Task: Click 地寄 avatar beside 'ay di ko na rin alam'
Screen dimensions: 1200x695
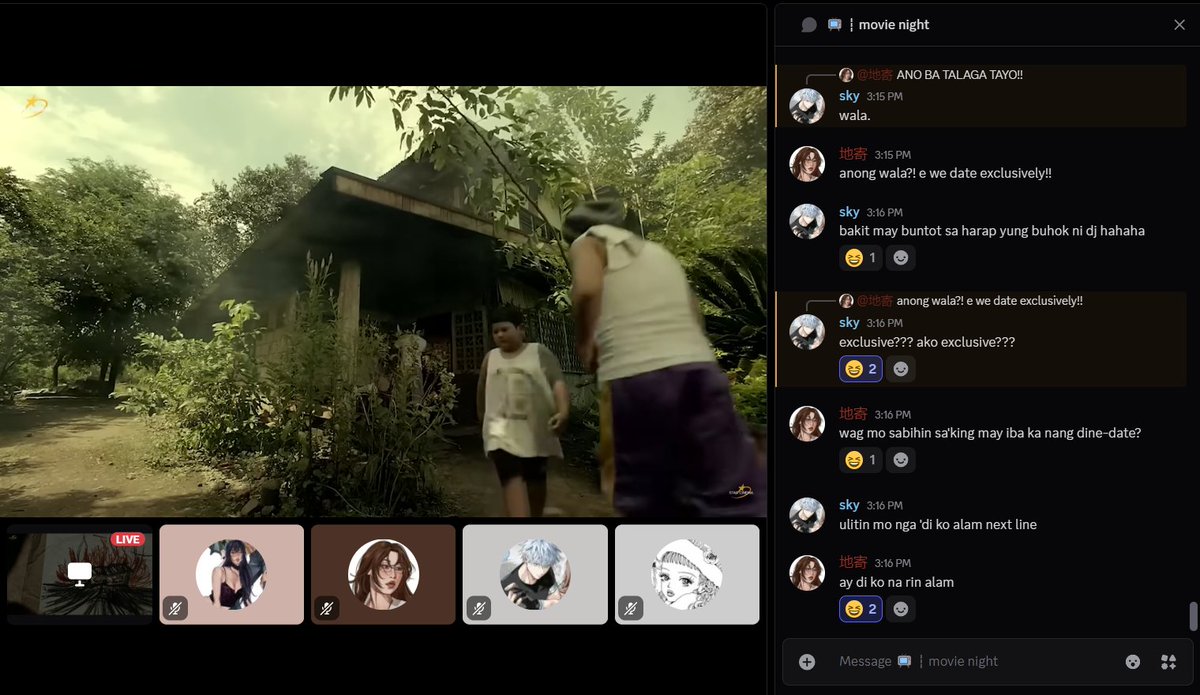Action: pos(808,572)
